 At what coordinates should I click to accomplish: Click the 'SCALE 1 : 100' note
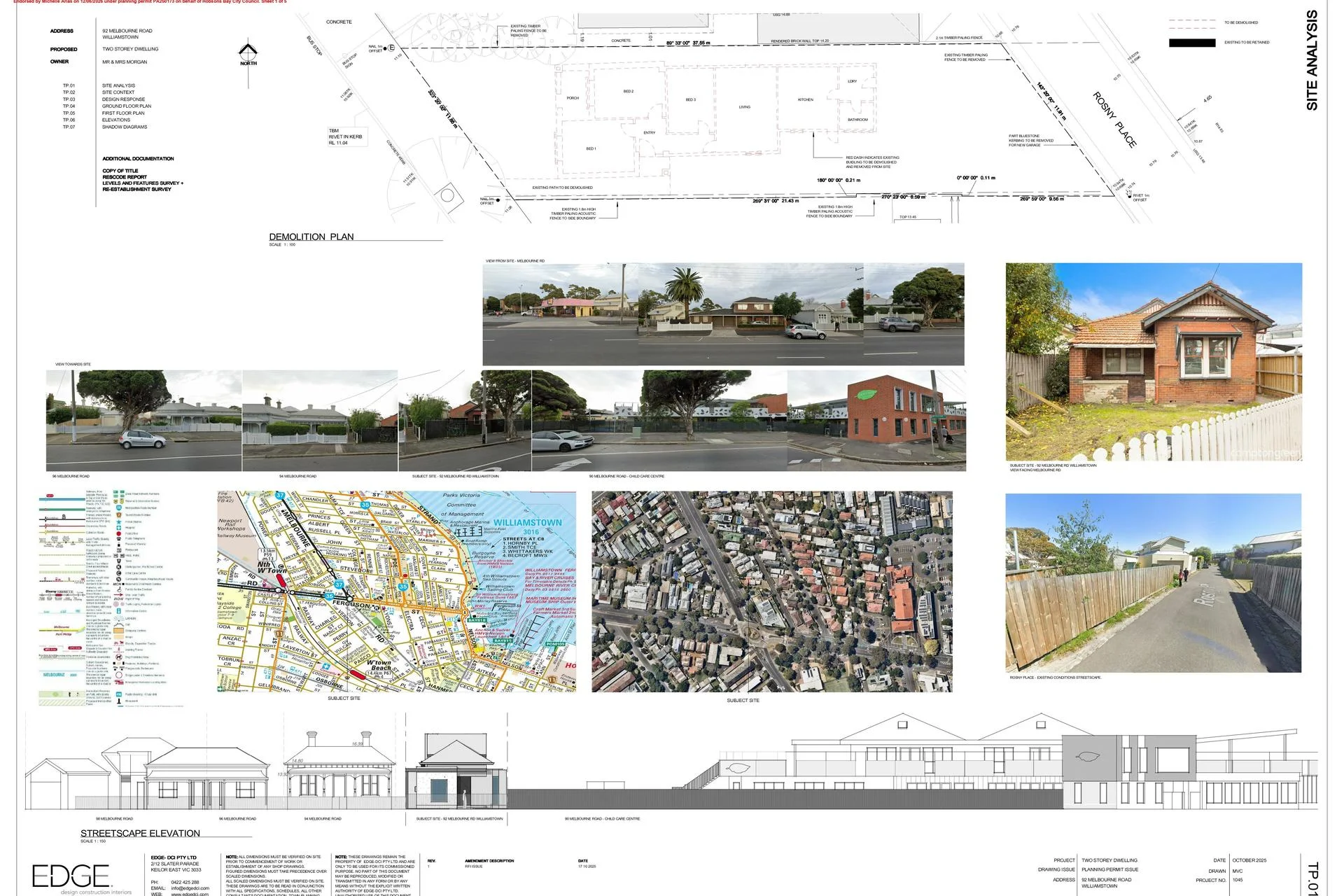282,244
